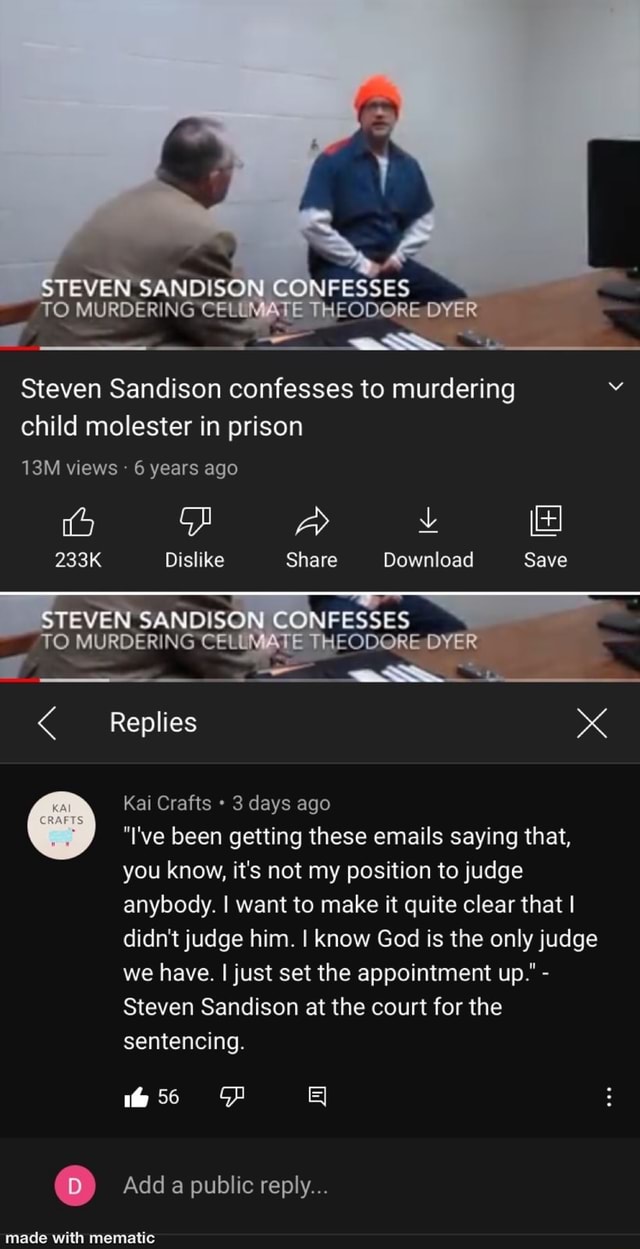This screenshot has height=1249, width=640.
Task: Tap Add a public reply field
Action: click(223, 1185)
